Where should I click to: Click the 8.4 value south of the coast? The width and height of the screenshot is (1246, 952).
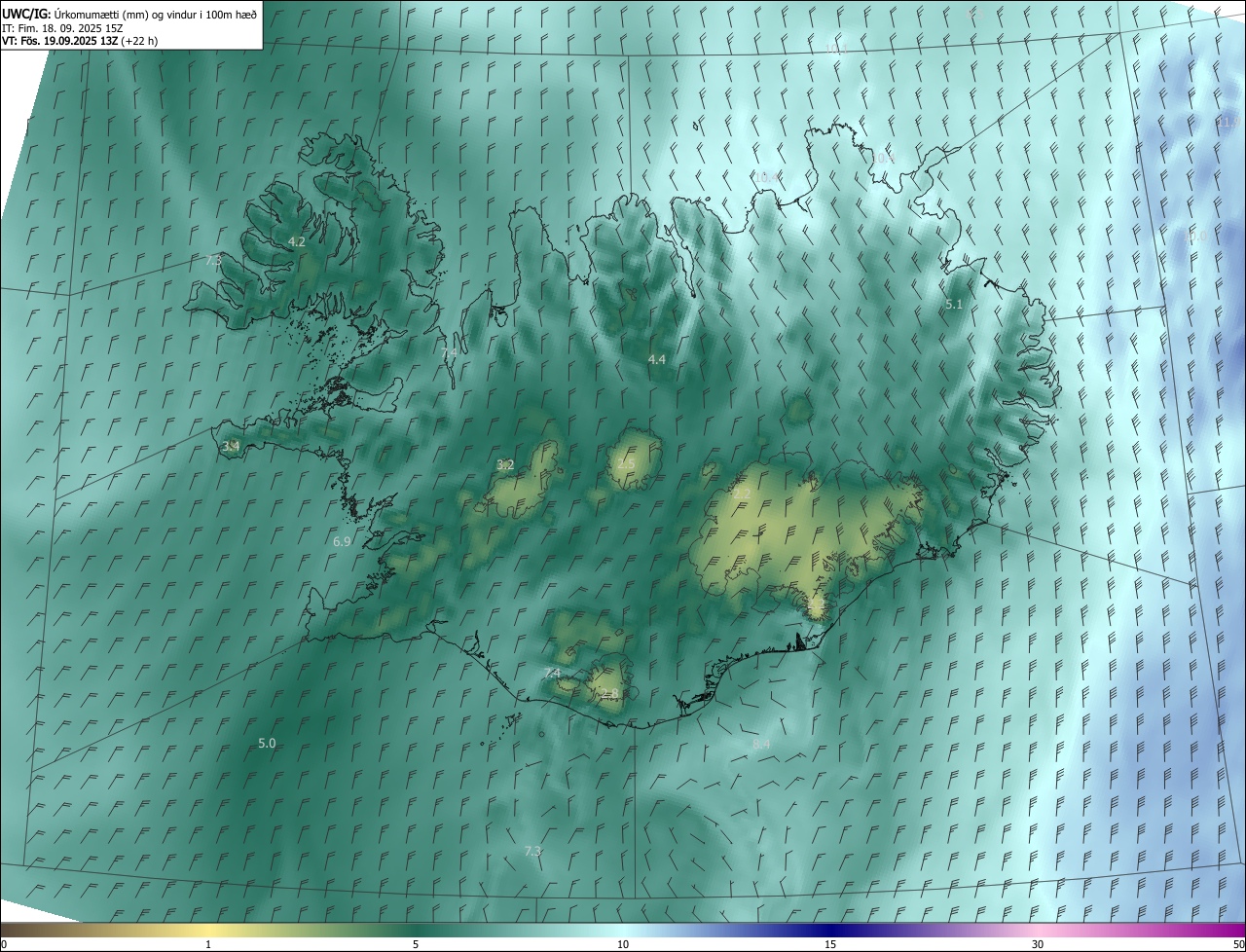coord(761,744)
